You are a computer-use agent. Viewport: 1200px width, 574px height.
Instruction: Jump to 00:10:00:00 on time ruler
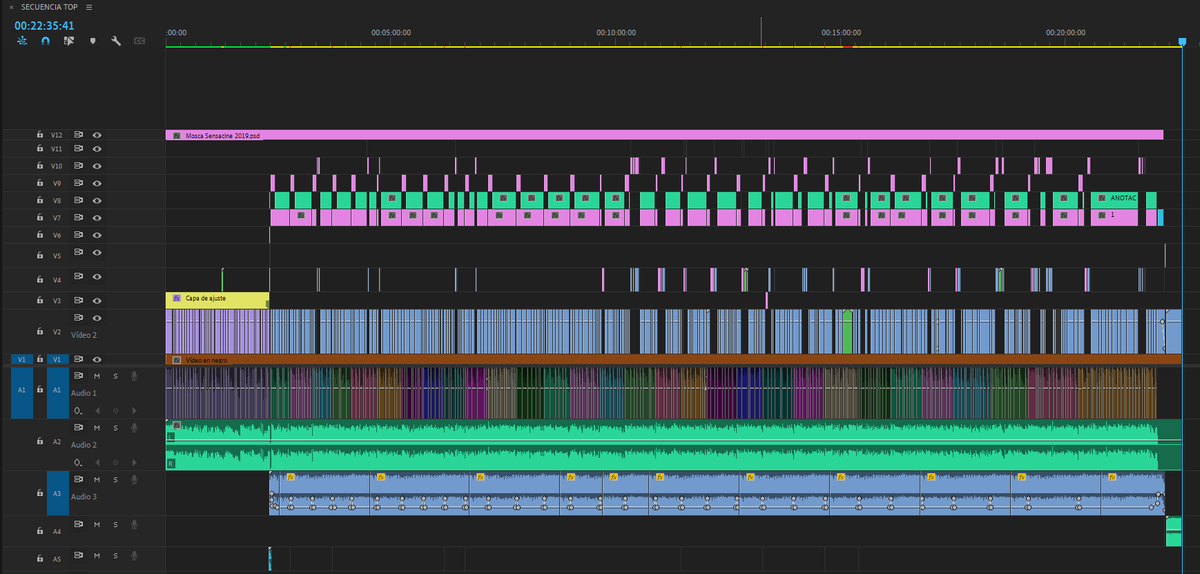[x=616, y=32]
